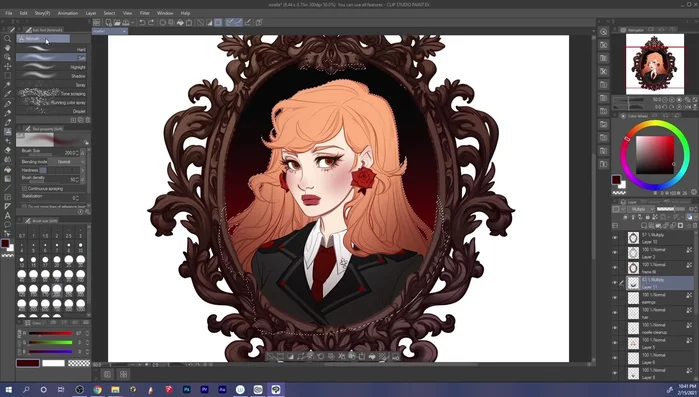699x397 pixels.
Task: Open the Filter menu
Action: coord(144,13)
